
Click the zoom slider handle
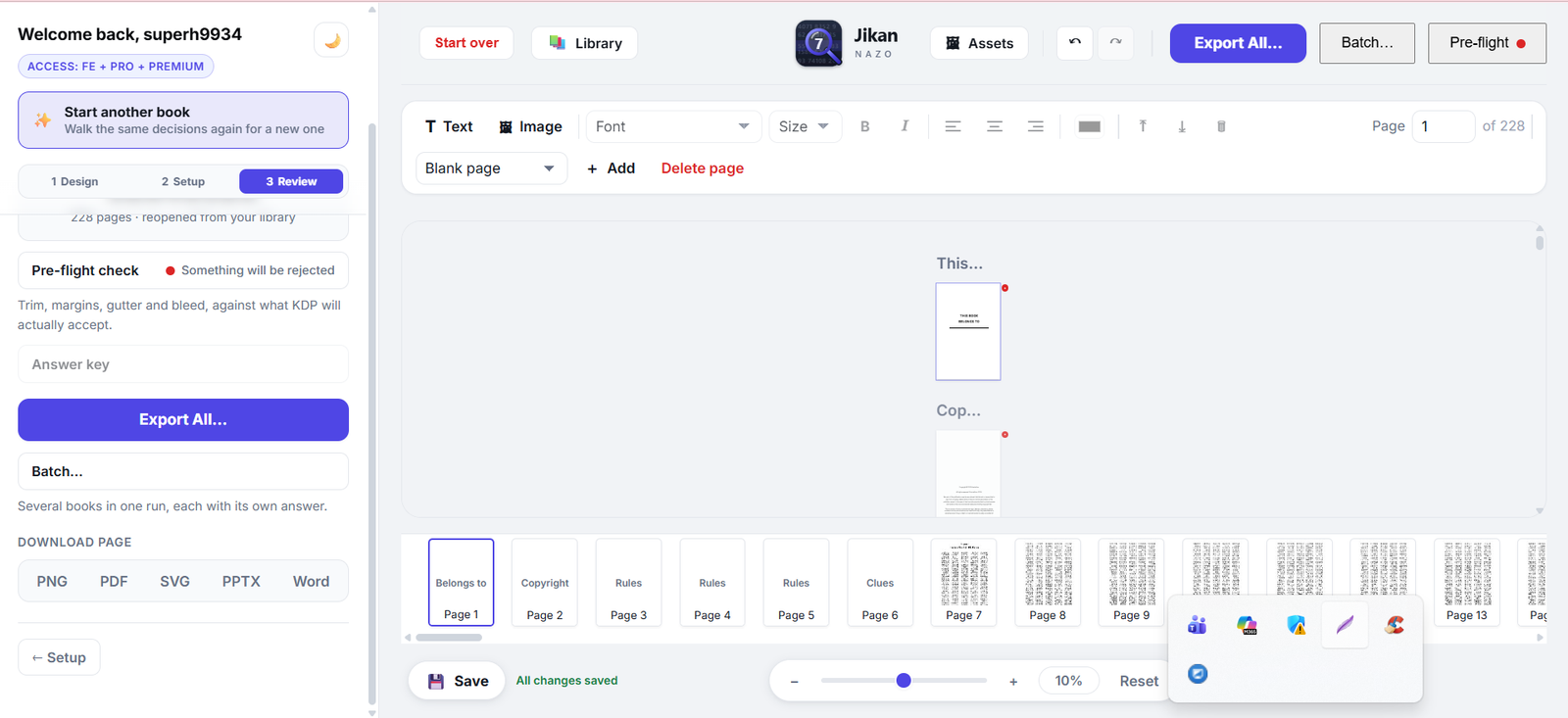[904, 681]
